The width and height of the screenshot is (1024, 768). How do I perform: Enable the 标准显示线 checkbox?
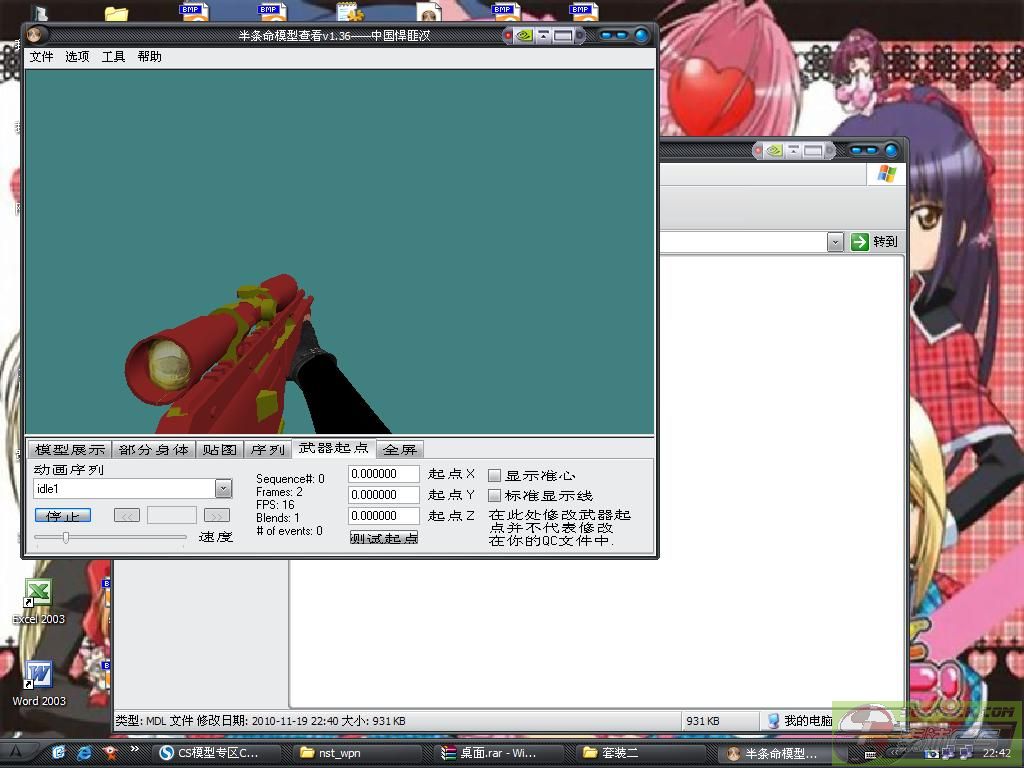pyautogui.click(x=494, y=495)
